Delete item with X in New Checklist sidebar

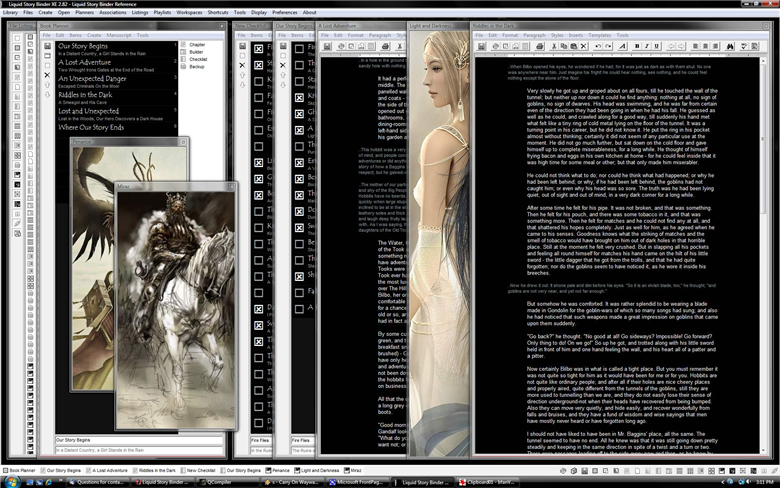click(242, 65)
